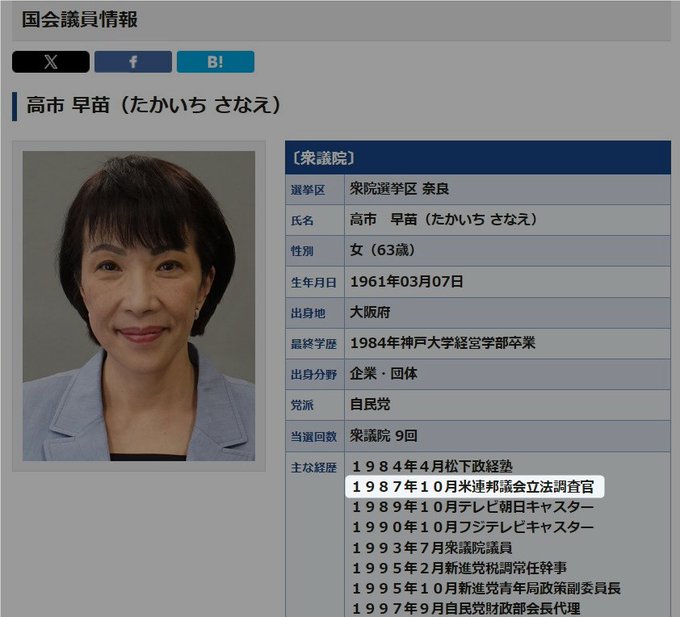Select the 大阪府 birthplace cell
This screenshot has height=617, width=680.
coord(373,312)
